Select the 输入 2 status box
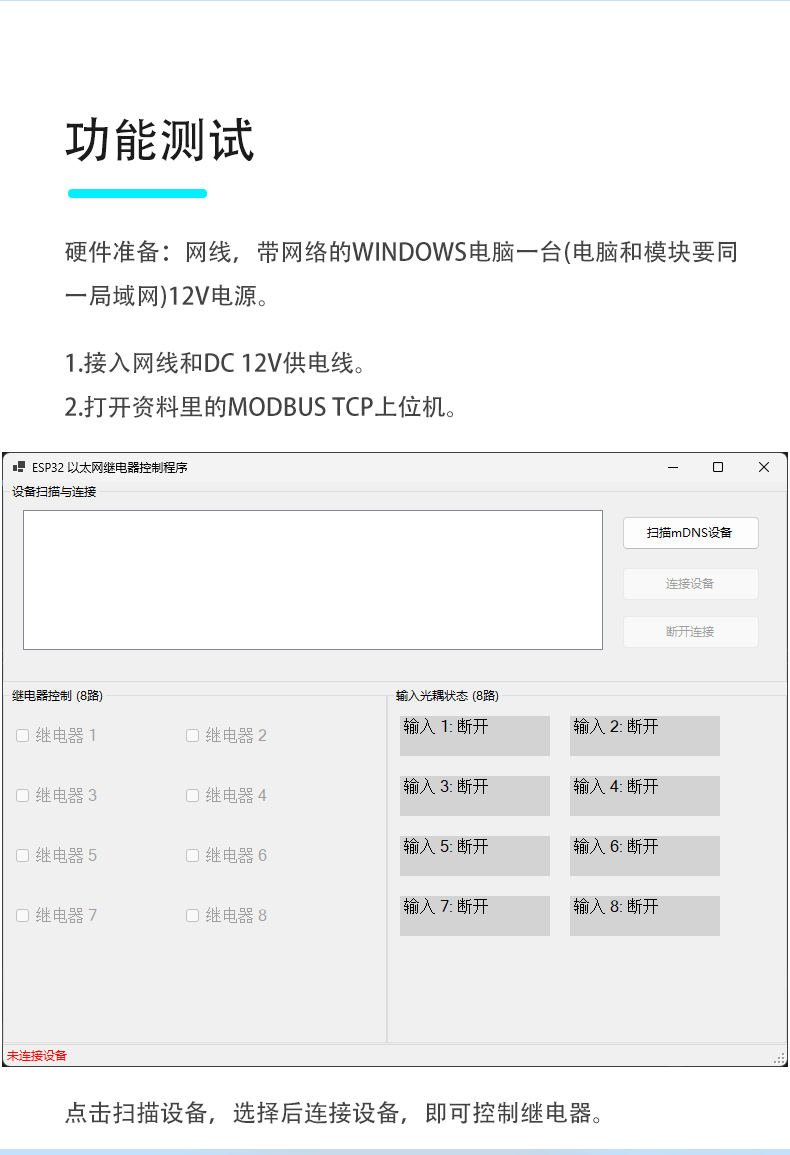790x1155 pixels. 644,735
